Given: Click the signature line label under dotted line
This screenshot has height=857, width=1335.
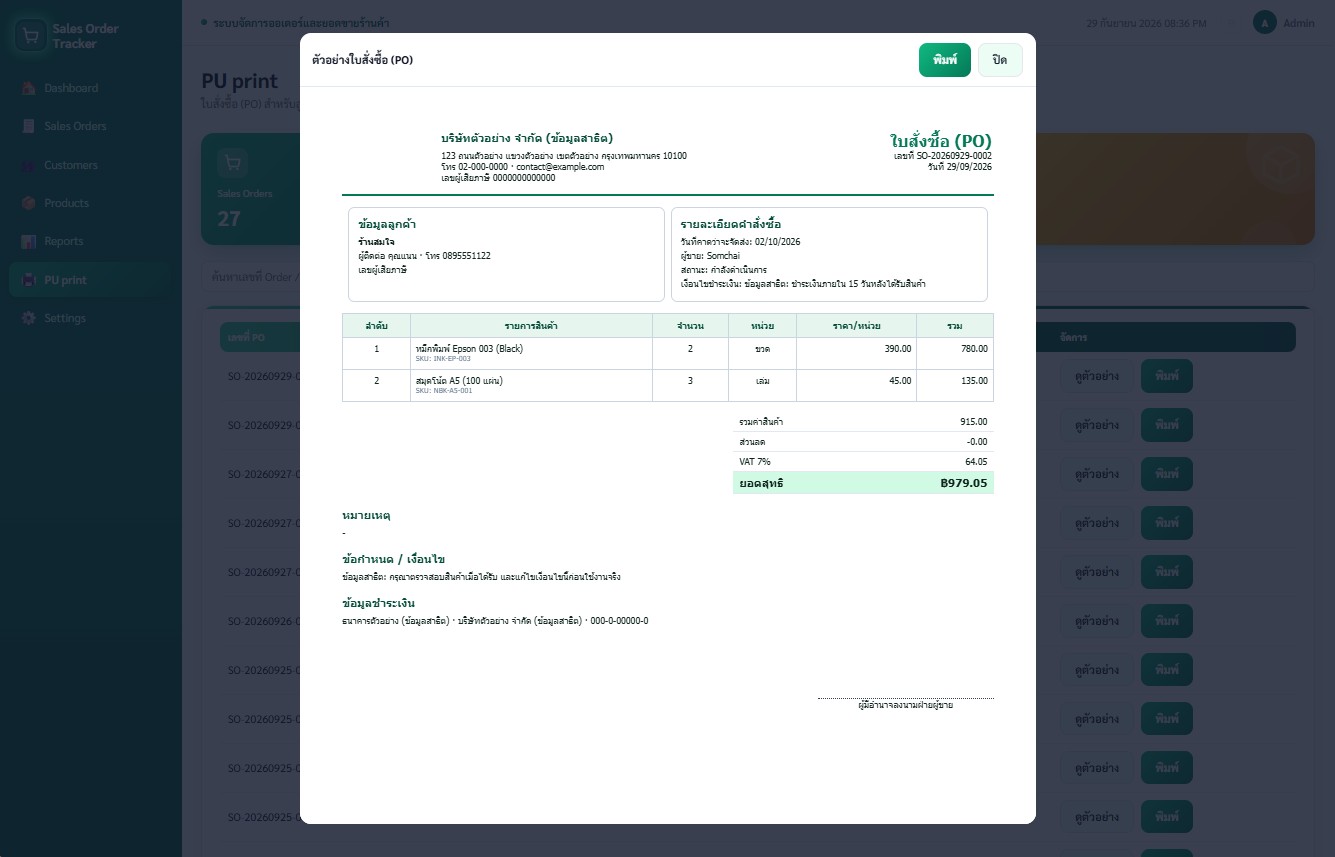Looking at the screenshot, I should point(906,705).
